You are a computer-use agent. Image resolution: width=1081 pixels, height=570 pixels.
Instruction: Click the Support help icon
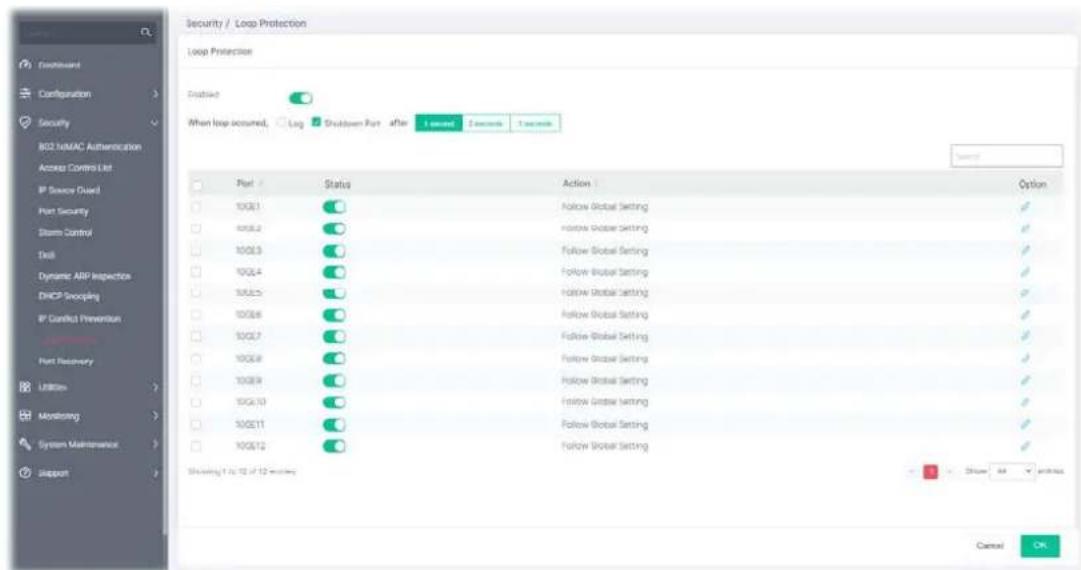pyautogui.click(x=26, y=473)
